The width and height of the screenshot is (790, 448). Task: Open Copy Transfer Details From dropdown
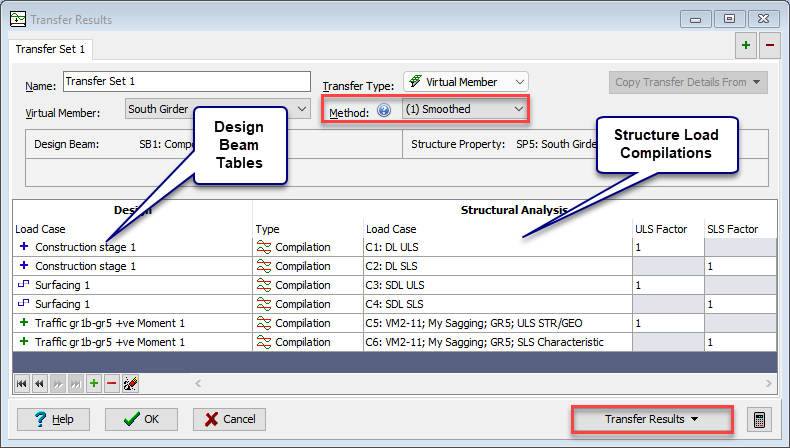[688, 82]
